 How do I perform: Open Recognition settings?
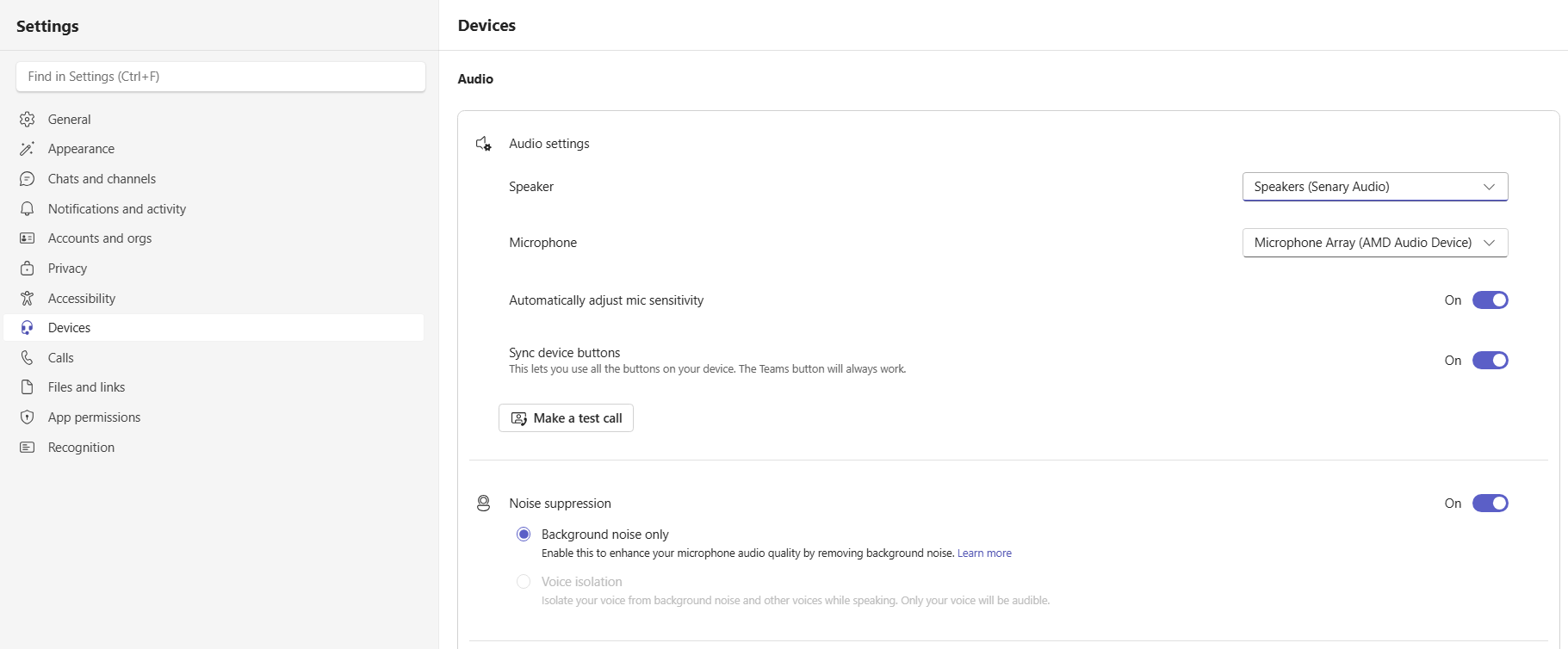coord(214,448)
